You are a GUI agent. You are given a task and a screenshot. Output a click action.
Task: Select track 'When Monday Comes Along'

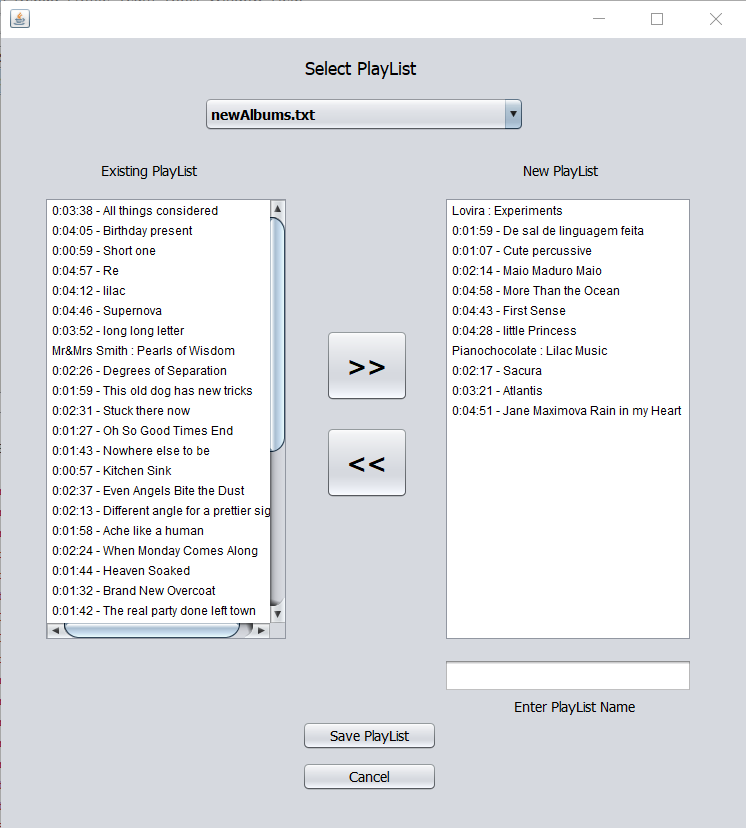click(x=158, y=552)
